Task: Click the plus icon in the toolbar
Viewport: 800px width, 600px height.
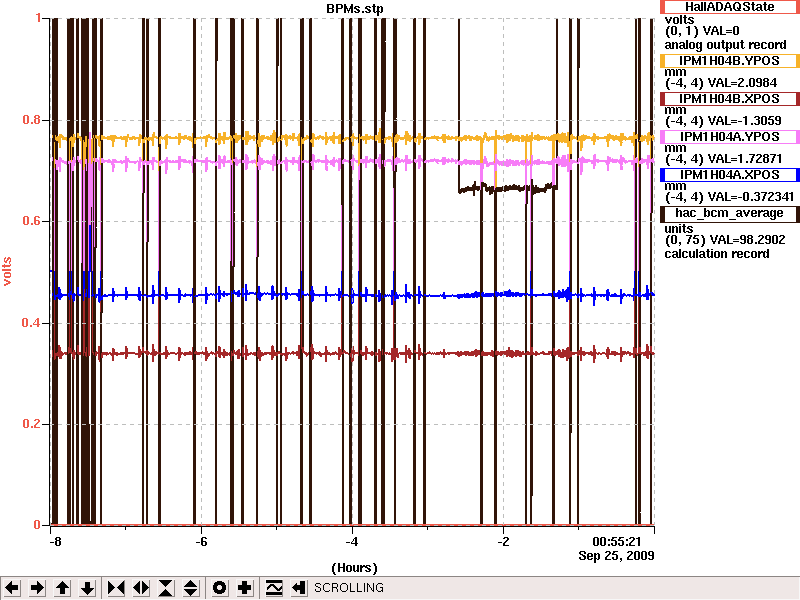Action: [244, 588]
